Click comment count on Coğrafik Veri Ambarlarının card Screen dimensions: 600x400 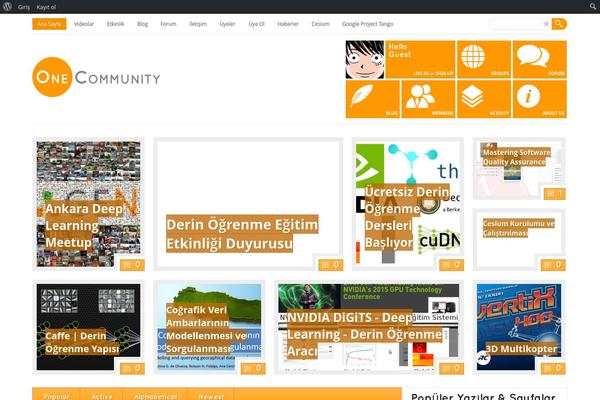(253, 368)
